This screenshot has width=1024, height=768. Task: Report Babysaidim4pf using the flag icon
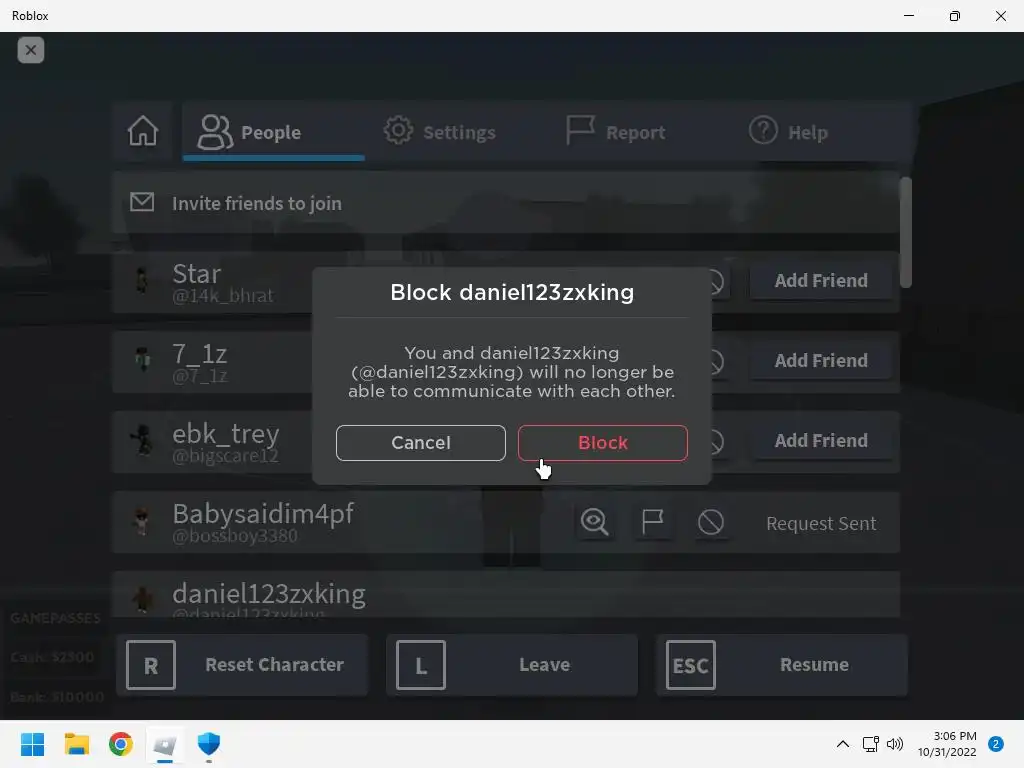(x=652, y=522)
